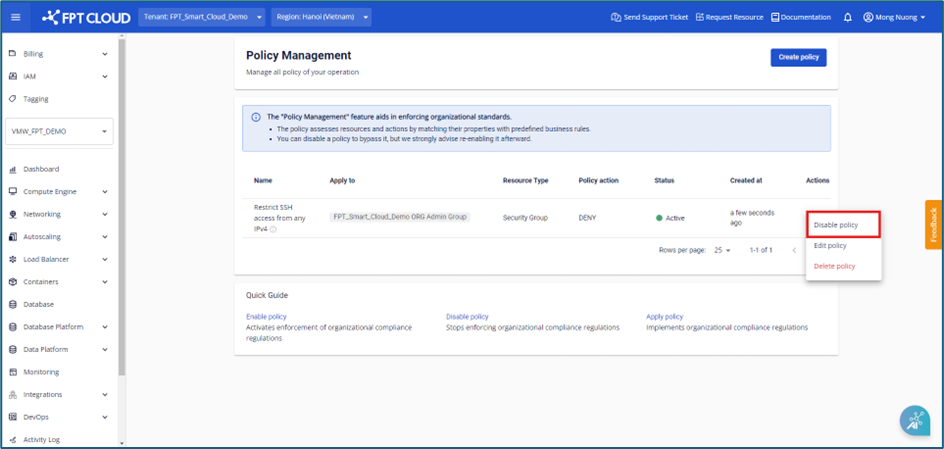Choose Edit policy in context menu
The height and width of the screenshot is (449, 944).
click(830, 245)
